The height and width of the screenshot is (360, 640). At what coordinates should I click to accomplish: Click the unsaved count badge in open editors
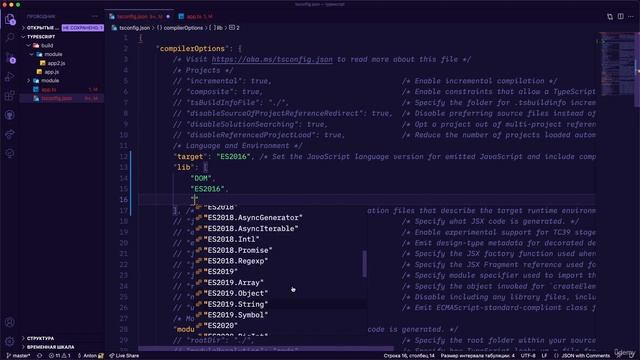(x=83, y=28)
